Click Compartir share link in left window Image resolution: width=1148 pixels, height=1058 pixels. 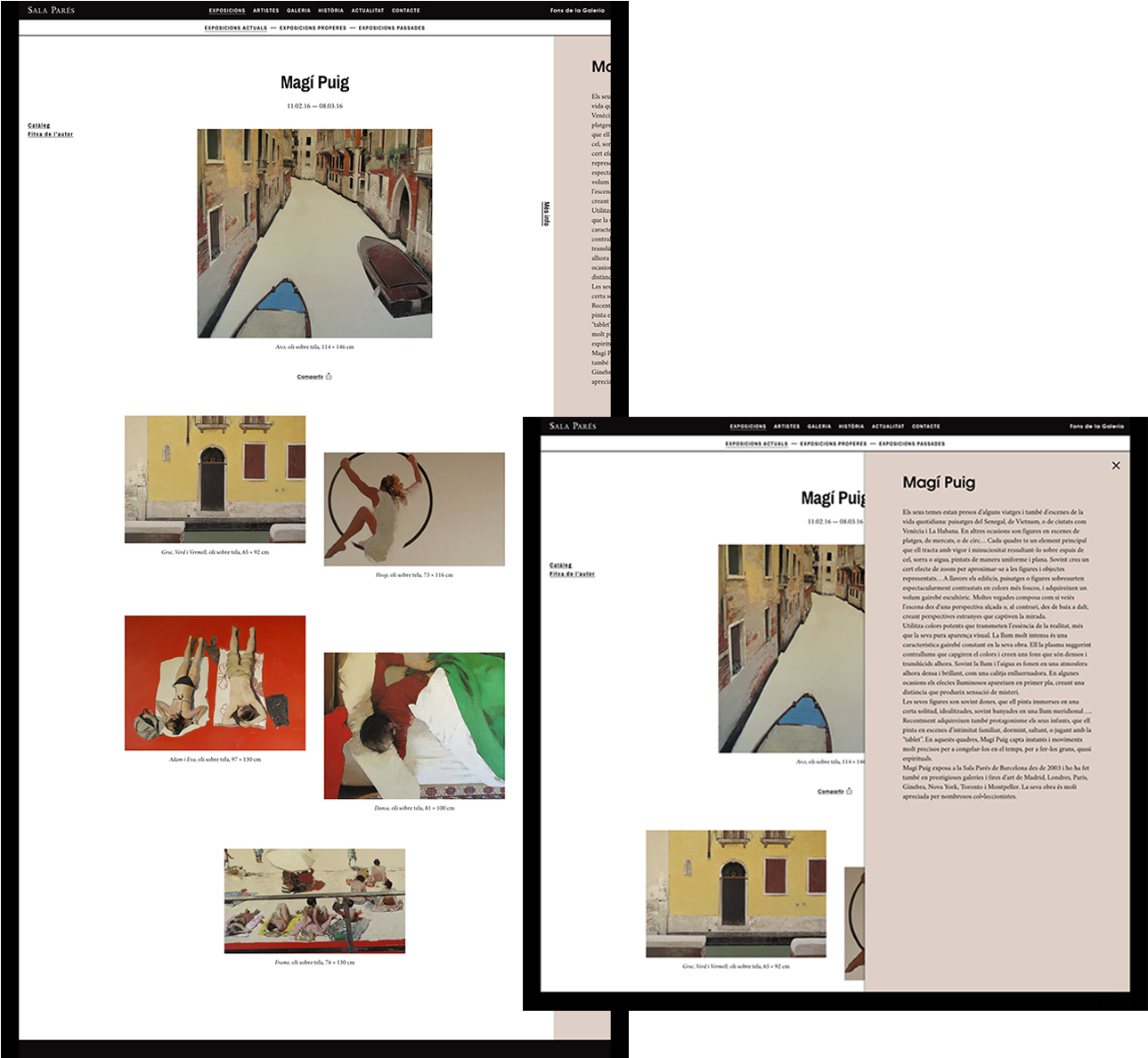[310, 377]
